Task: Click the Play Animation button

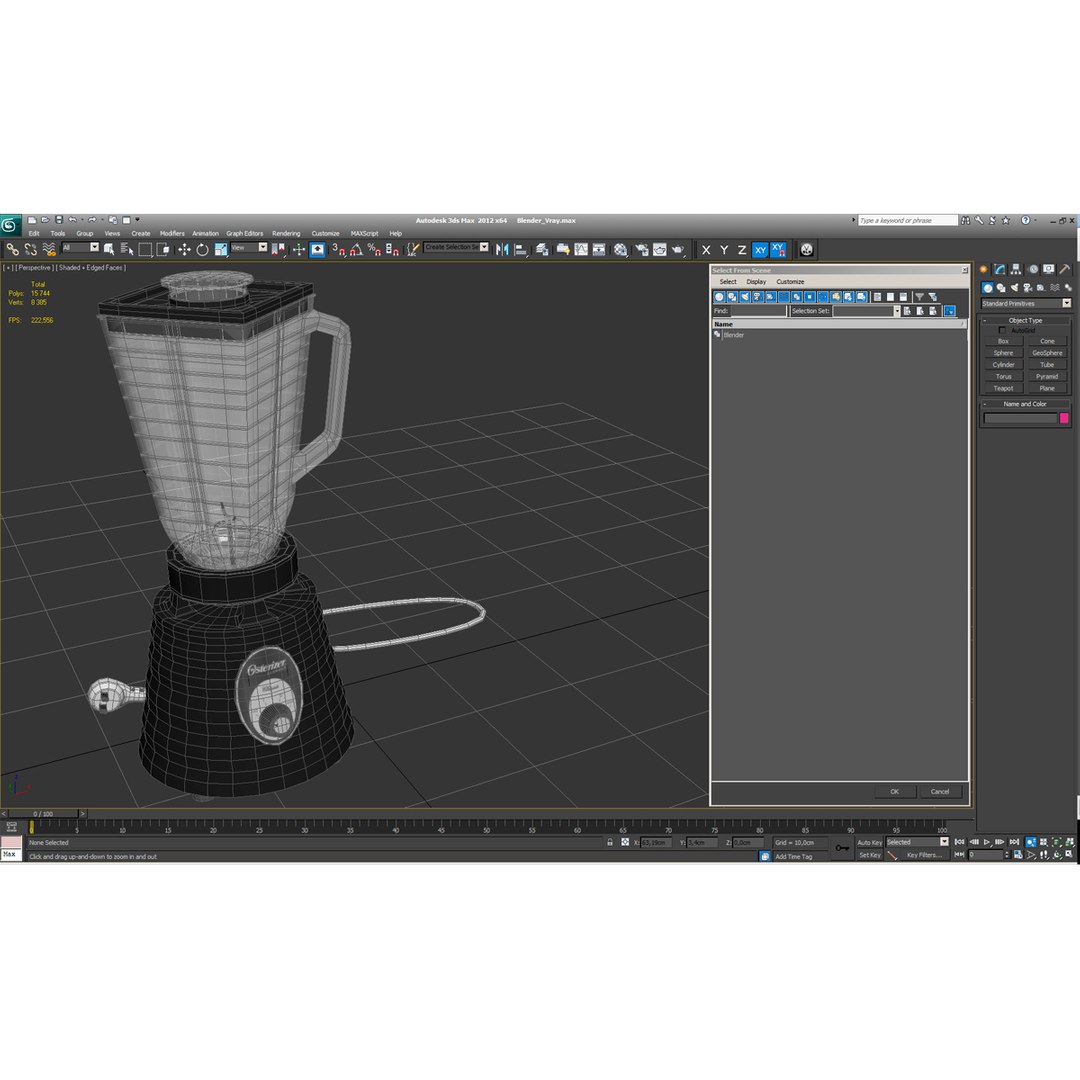Action: pyautogui.click(x=987, y=842)
